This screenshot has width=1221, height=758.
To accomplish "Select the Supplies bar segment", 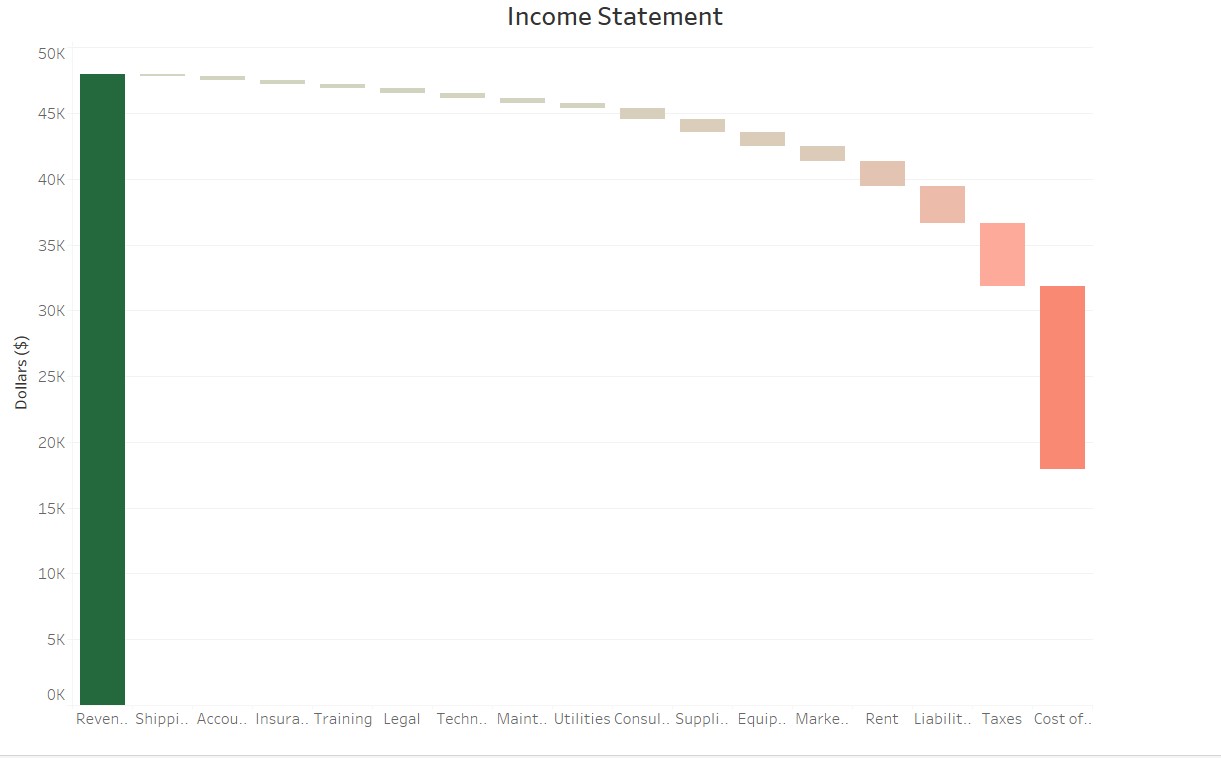I will click(702, 125).
